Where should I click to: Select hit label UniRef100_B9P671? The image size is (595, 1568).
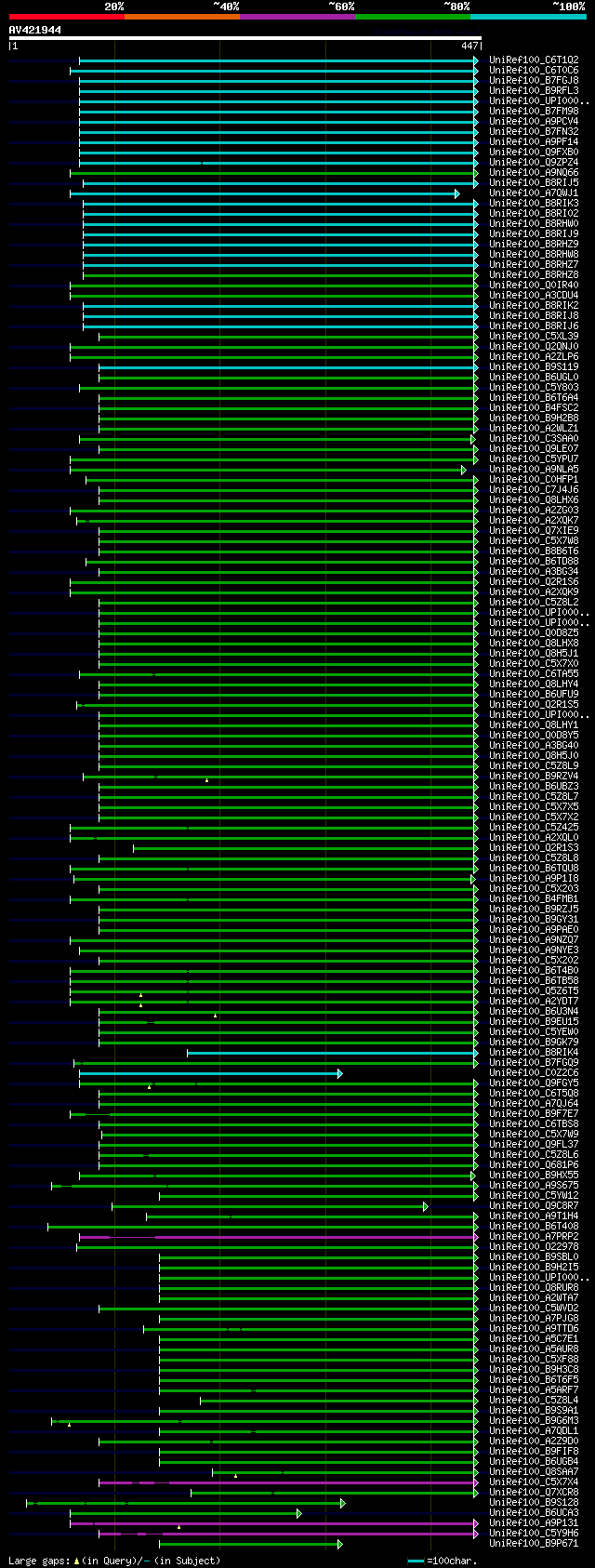click(534, 1543)
